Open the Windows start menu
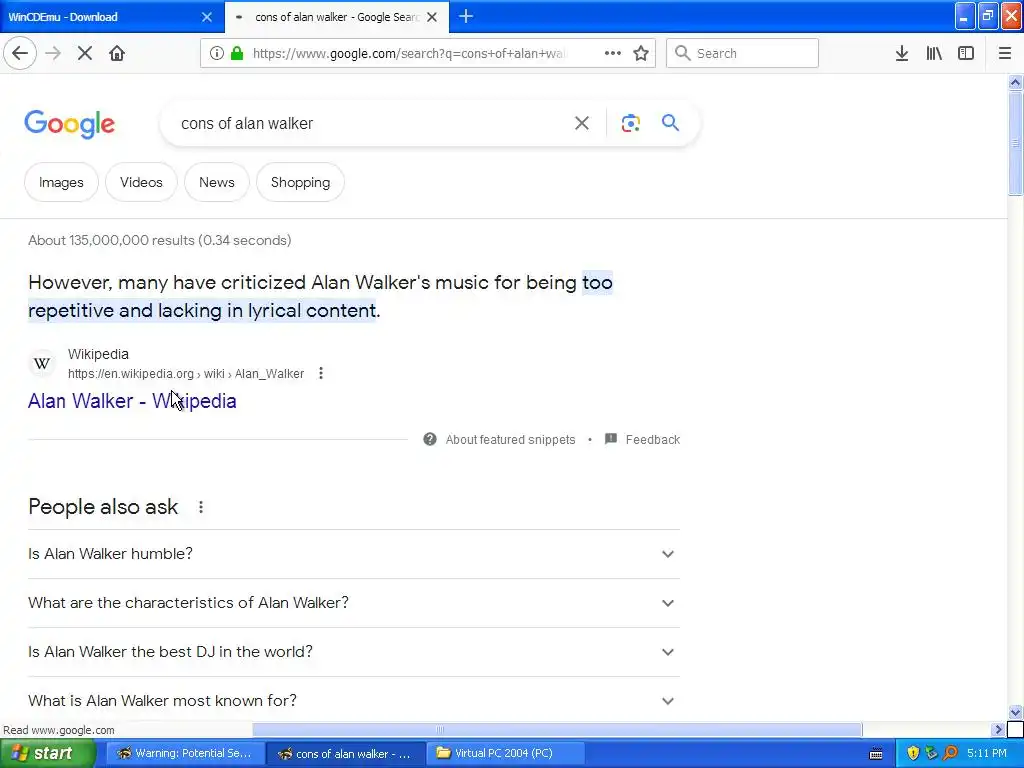1024x768 pixels. coord(47,753)
